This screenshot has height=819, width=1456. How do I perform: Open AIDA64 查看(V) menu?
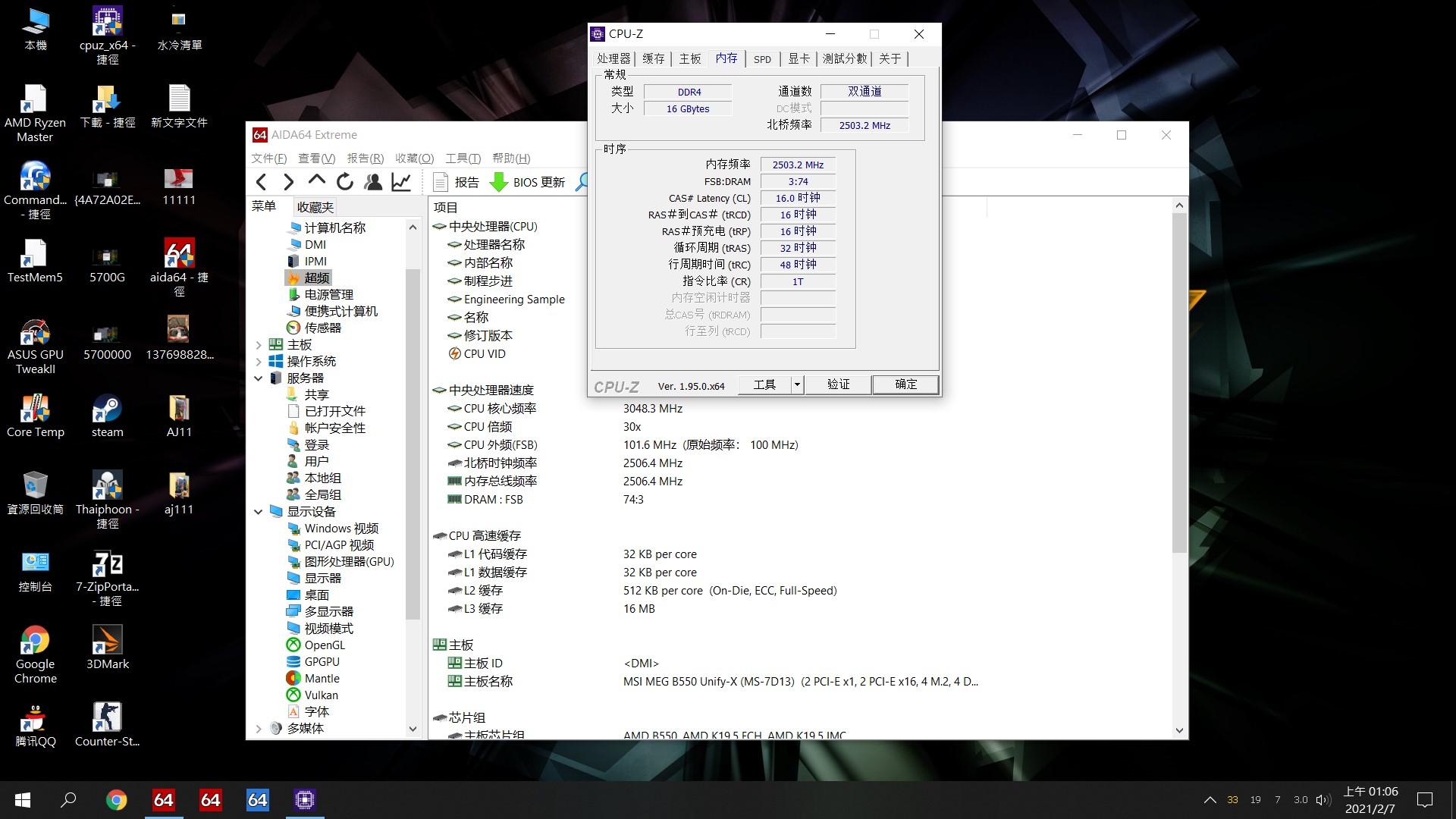(316, 158)
